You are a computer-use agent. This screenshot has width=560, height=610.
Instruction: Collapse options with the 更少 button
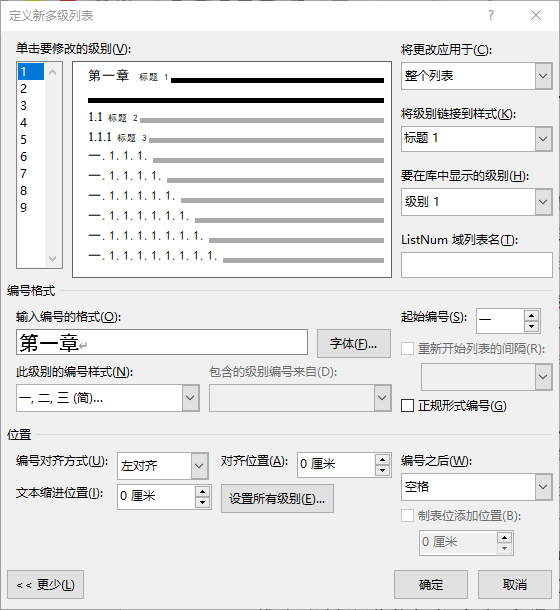pyautogui.click(x=46, y=585)
